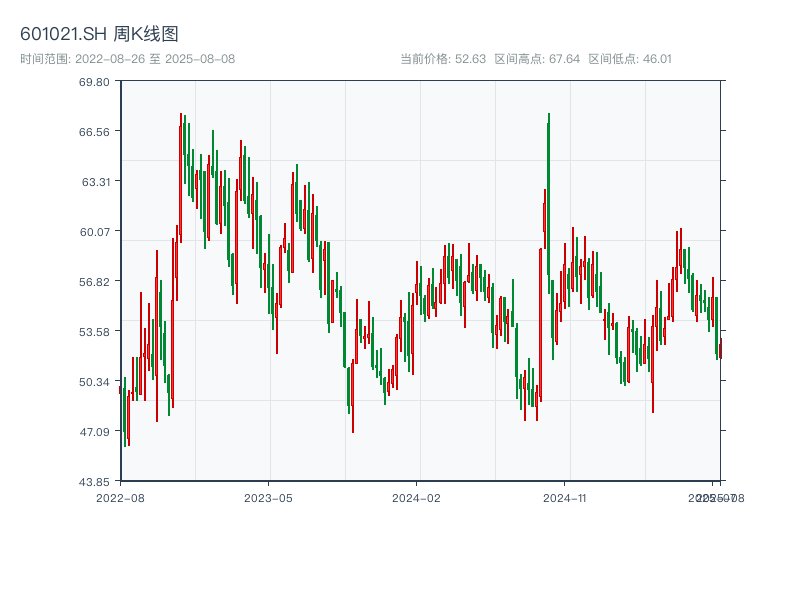Click the period high label 区间高点: 67.64
Image resolution: width=800 pixels, height=600 pixels.
[x=537, y=59]
